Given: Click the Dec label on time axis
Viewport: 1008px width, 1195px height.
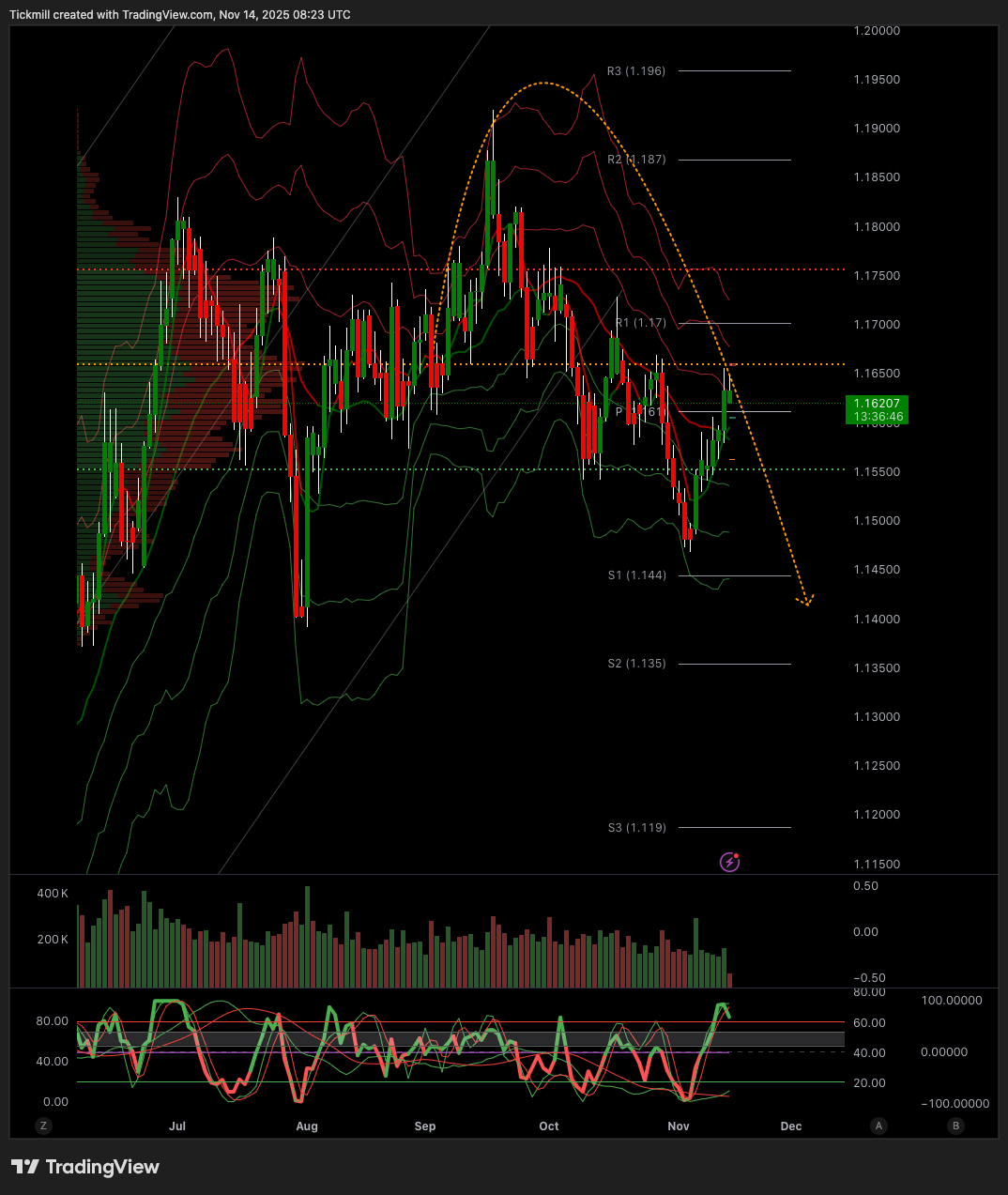Looking at the screenshot, I should tap(791, 1126).
